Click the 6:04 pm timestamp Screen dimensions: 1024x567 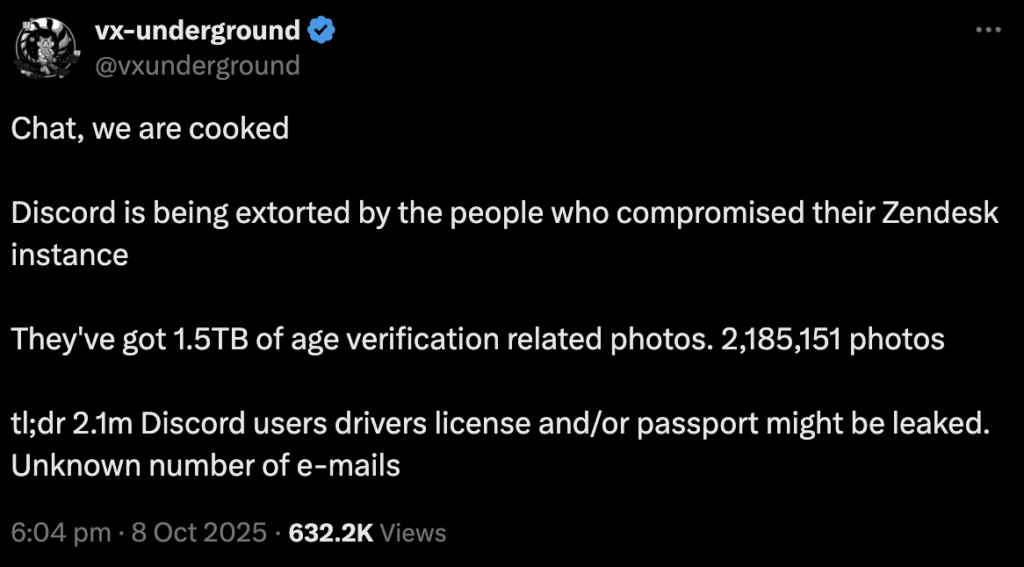pos(61,533)
